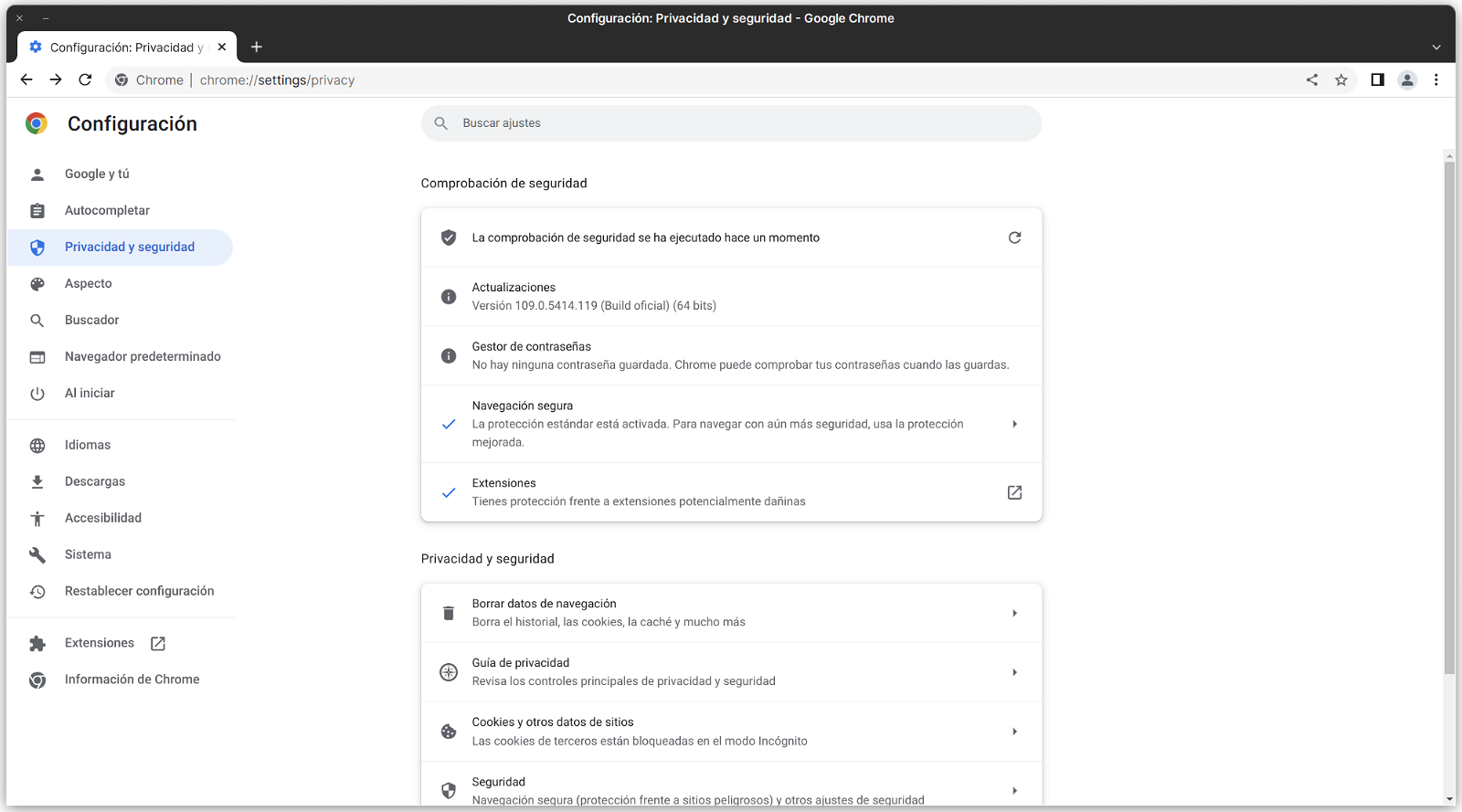Click Actualizaciones version row
Screen dimensions: 1462x812
(731, 297)
